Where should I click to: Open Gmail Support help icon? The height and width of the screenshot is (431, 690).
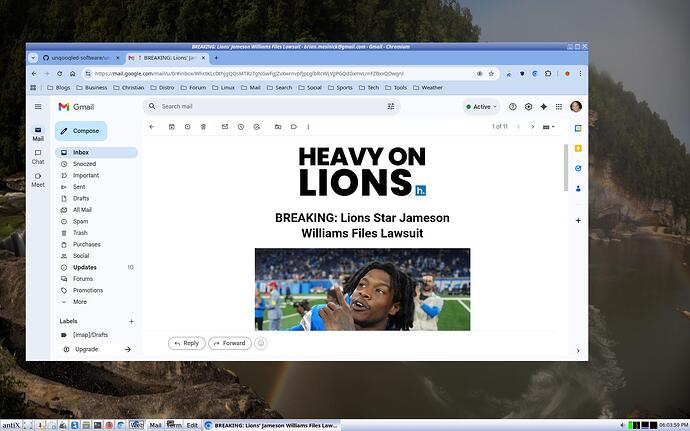512,107
